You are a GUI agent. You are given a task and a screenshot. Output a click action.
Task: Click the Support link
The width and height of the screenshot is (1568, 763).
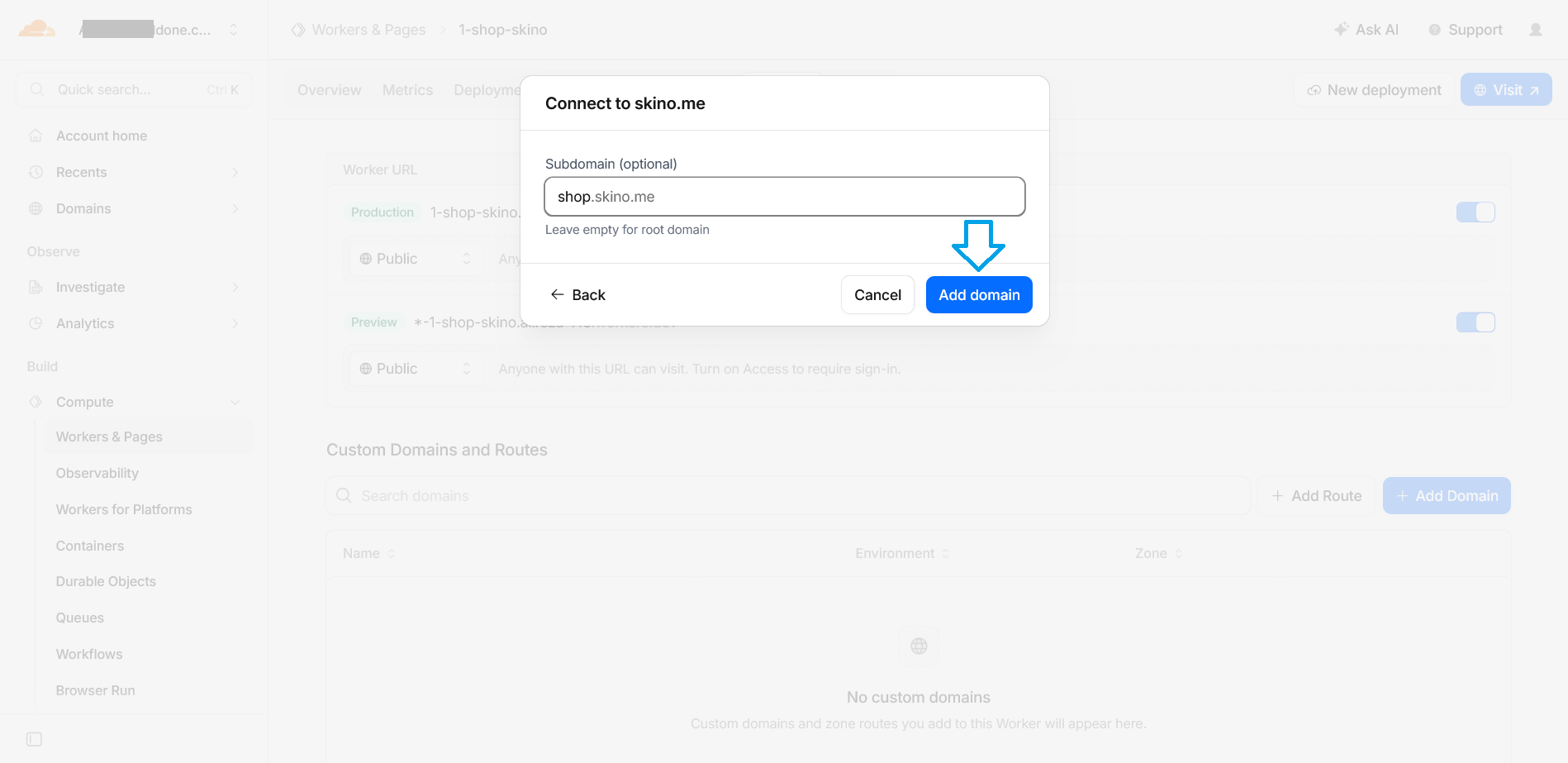1466,30
